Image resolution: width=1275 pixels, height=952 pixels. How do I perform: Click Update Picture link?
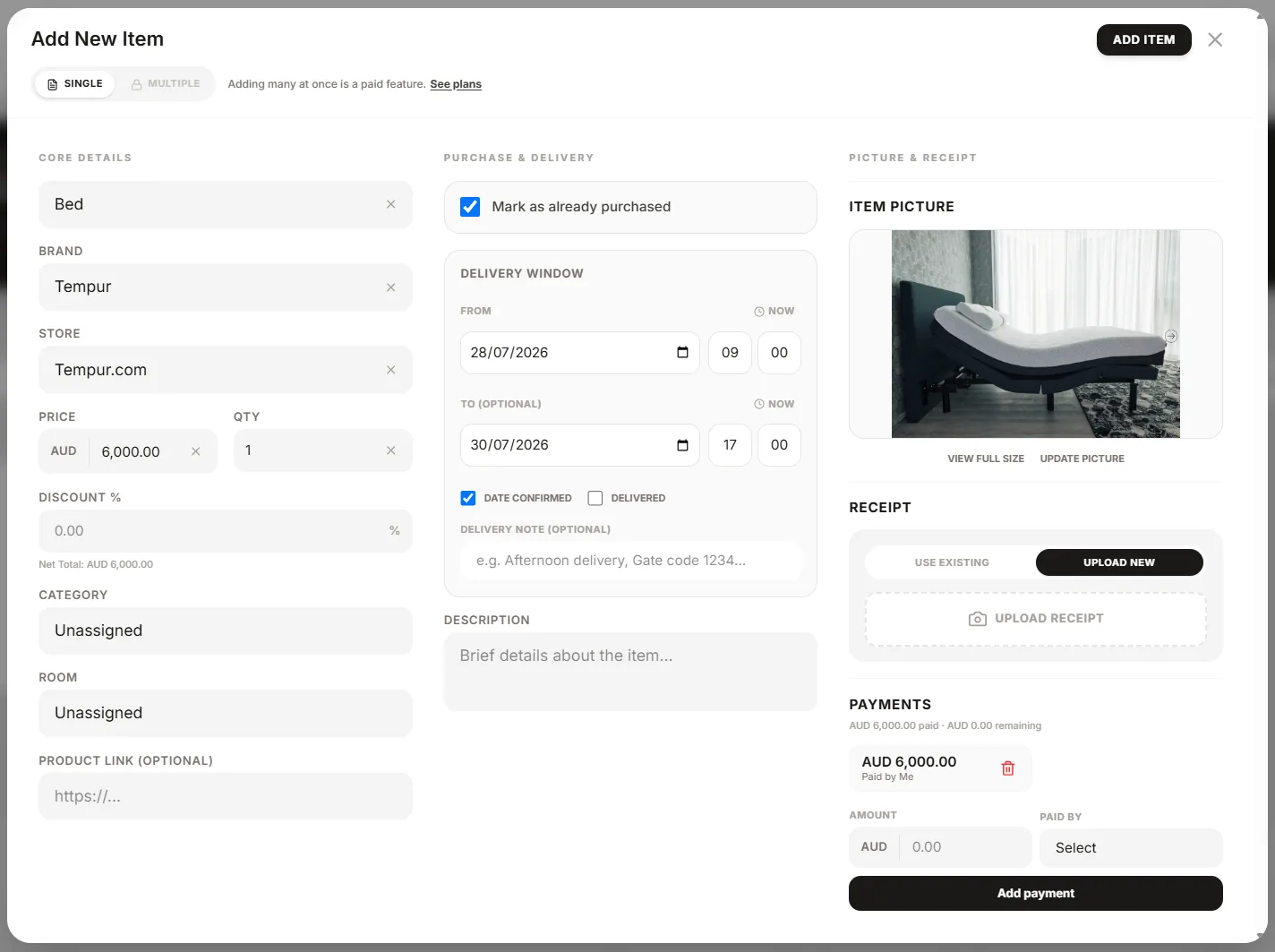point(1082,459)
